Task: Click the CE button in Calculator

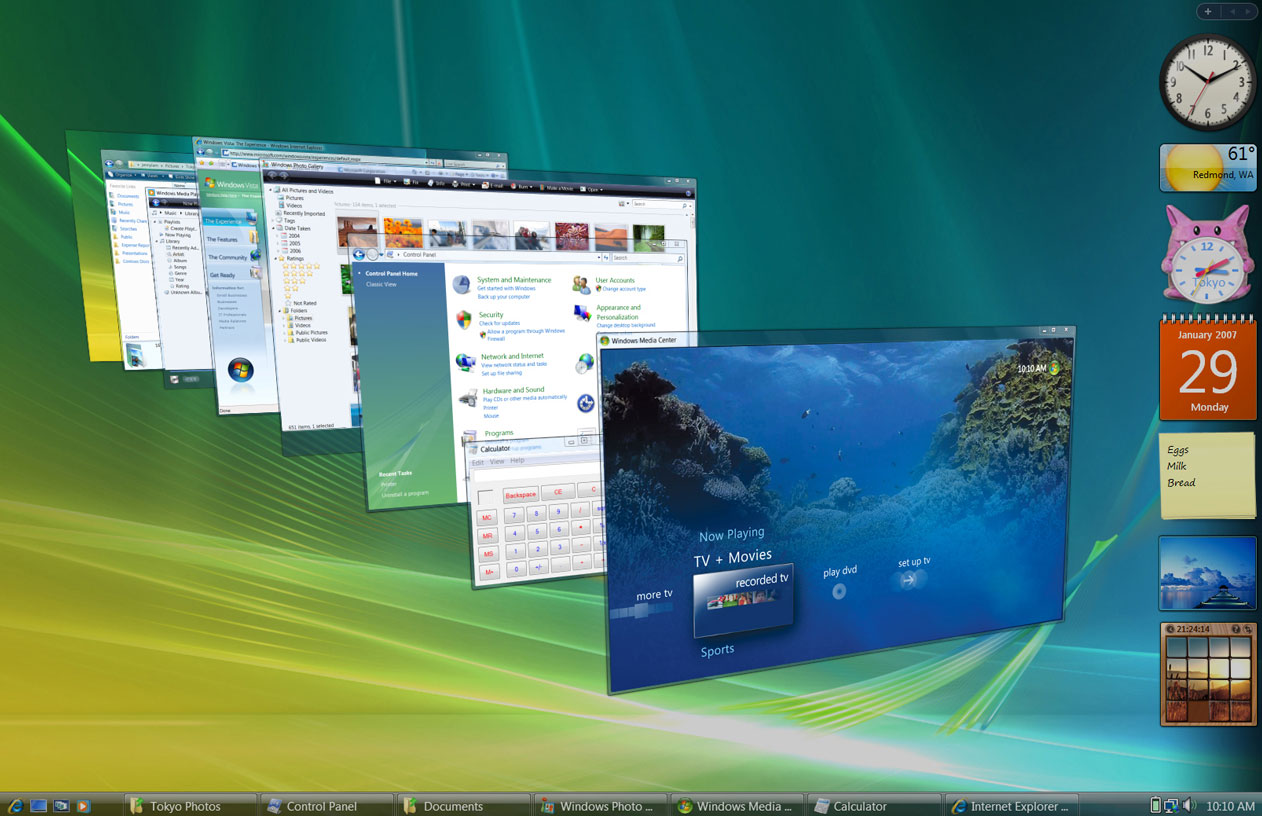Action: click(558, 492)
